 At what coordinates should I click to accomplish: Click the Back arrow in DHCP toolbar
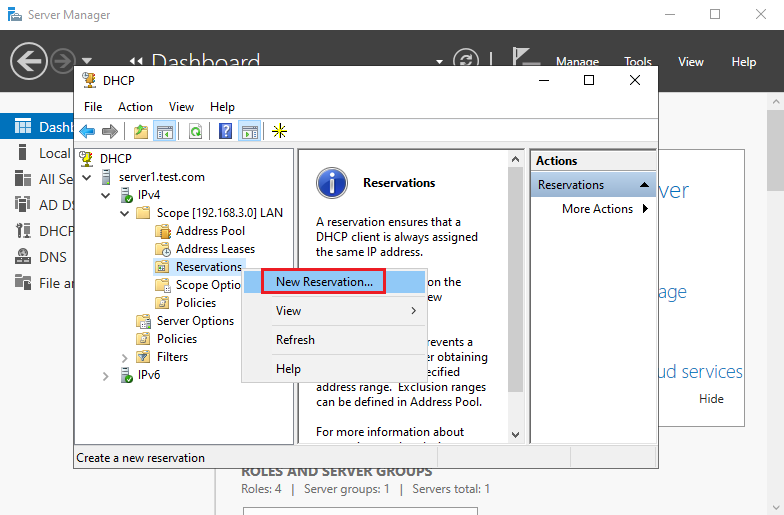pyautogui.click(x=87, y=131)
